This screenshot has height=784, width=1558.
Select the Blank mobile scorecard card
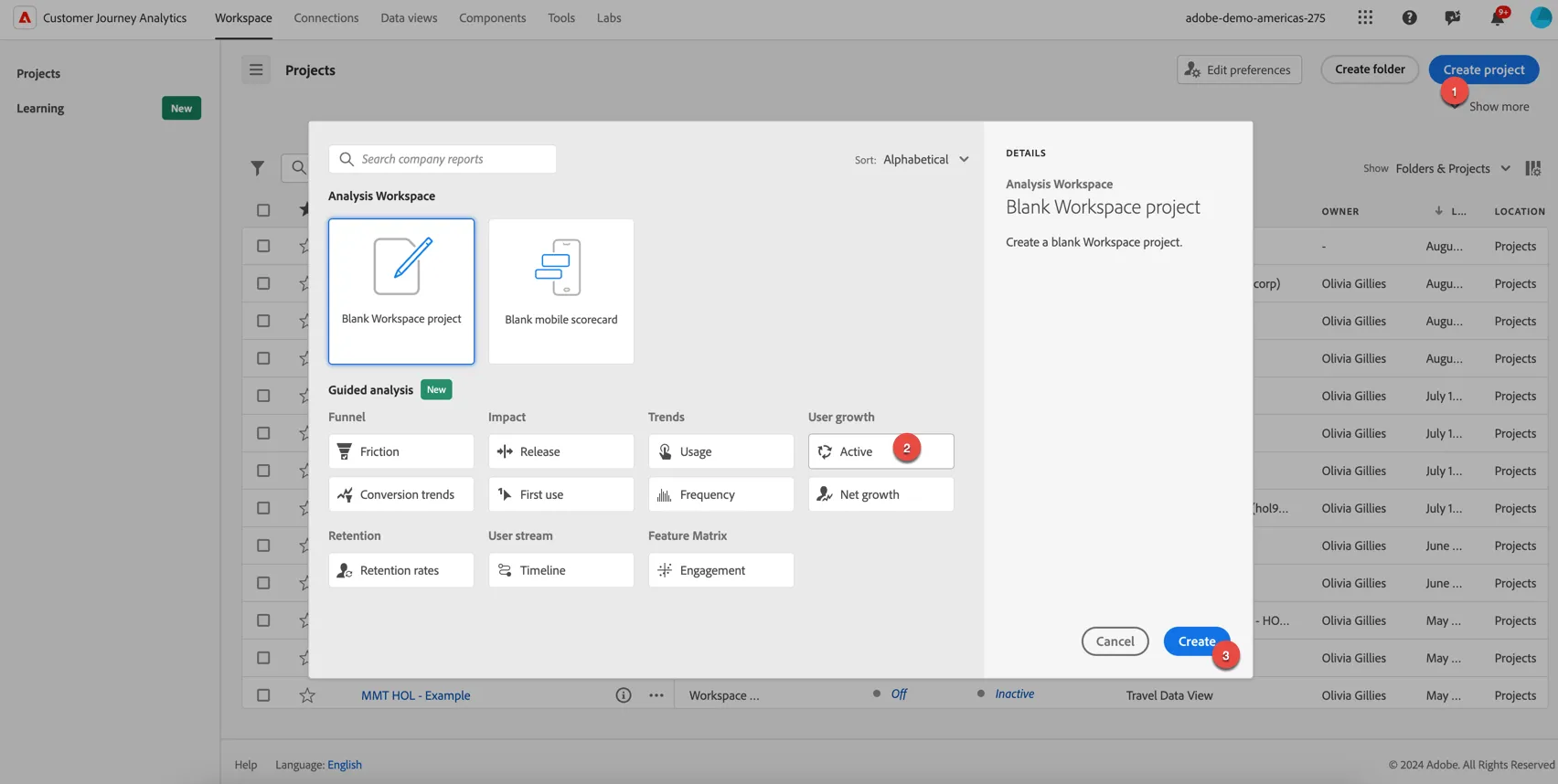(561, 291)
